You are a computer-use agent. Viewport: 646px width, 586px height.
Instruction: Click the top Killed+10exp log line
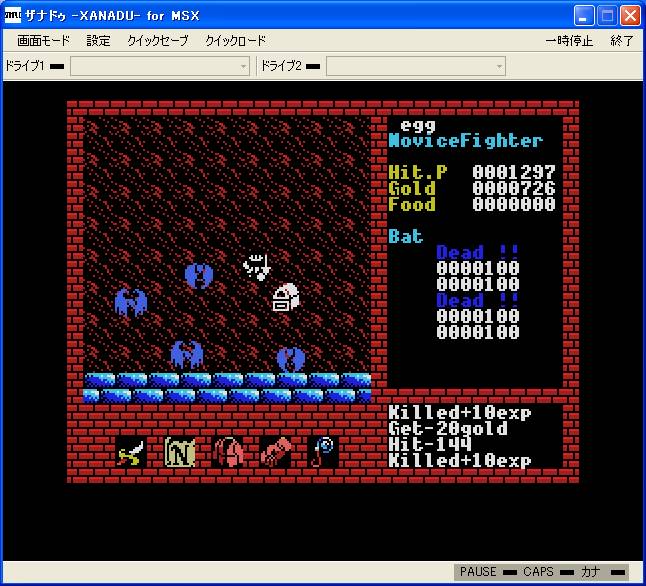point(460,413)
